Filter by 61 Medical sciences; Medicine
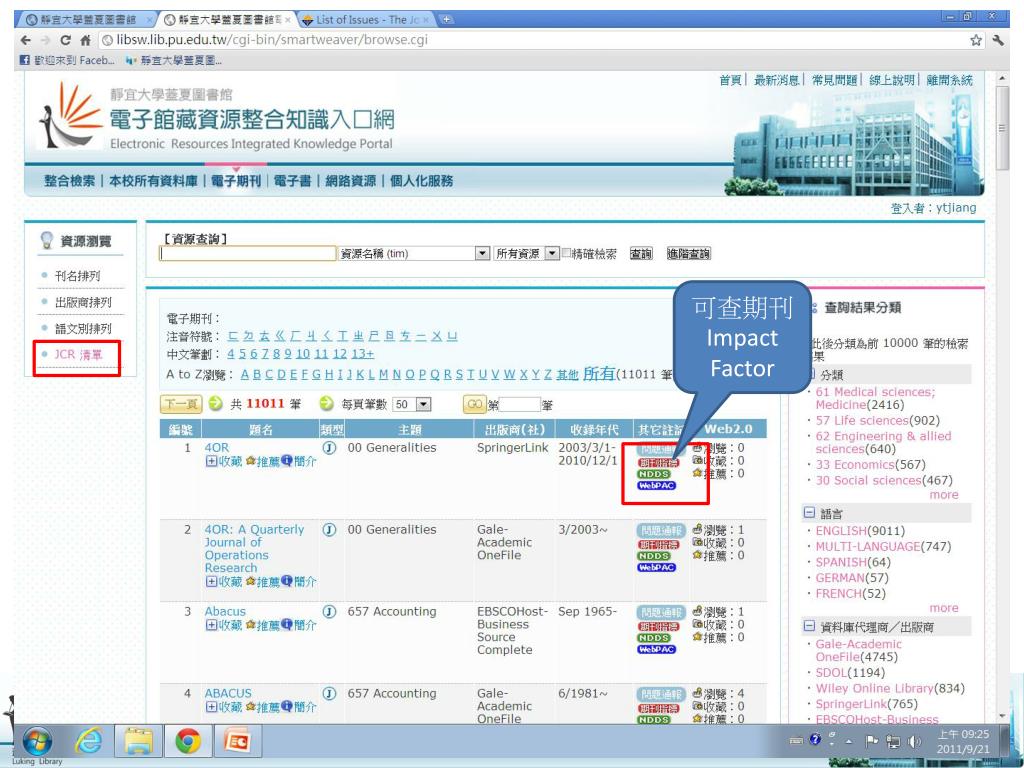Viewport: 1024px width, 768px height. 875,398
